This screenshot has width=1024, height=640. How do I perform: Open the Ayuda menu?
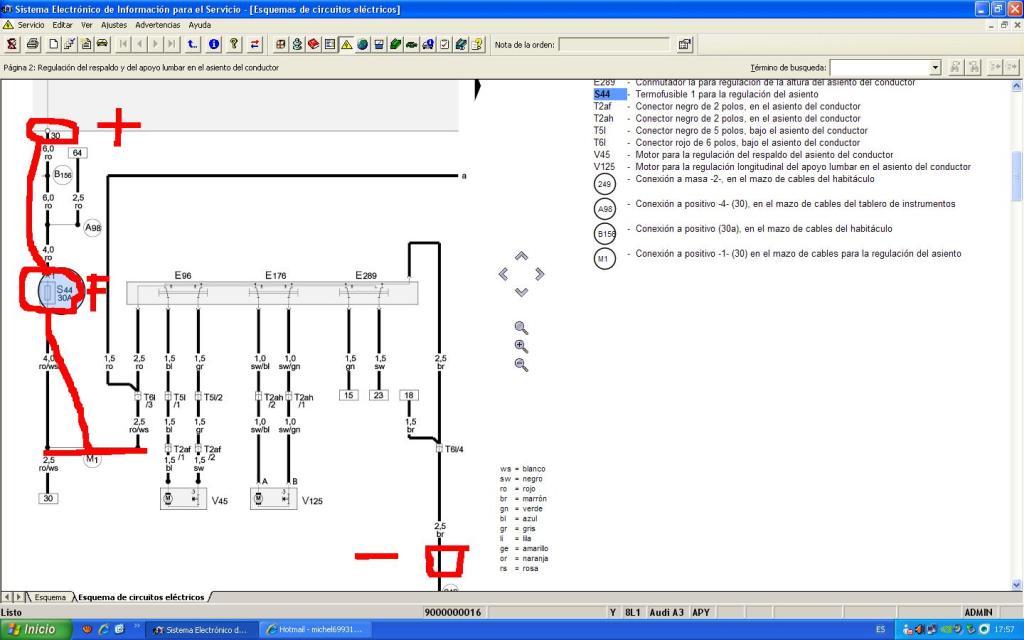click(x=200, y=24)
